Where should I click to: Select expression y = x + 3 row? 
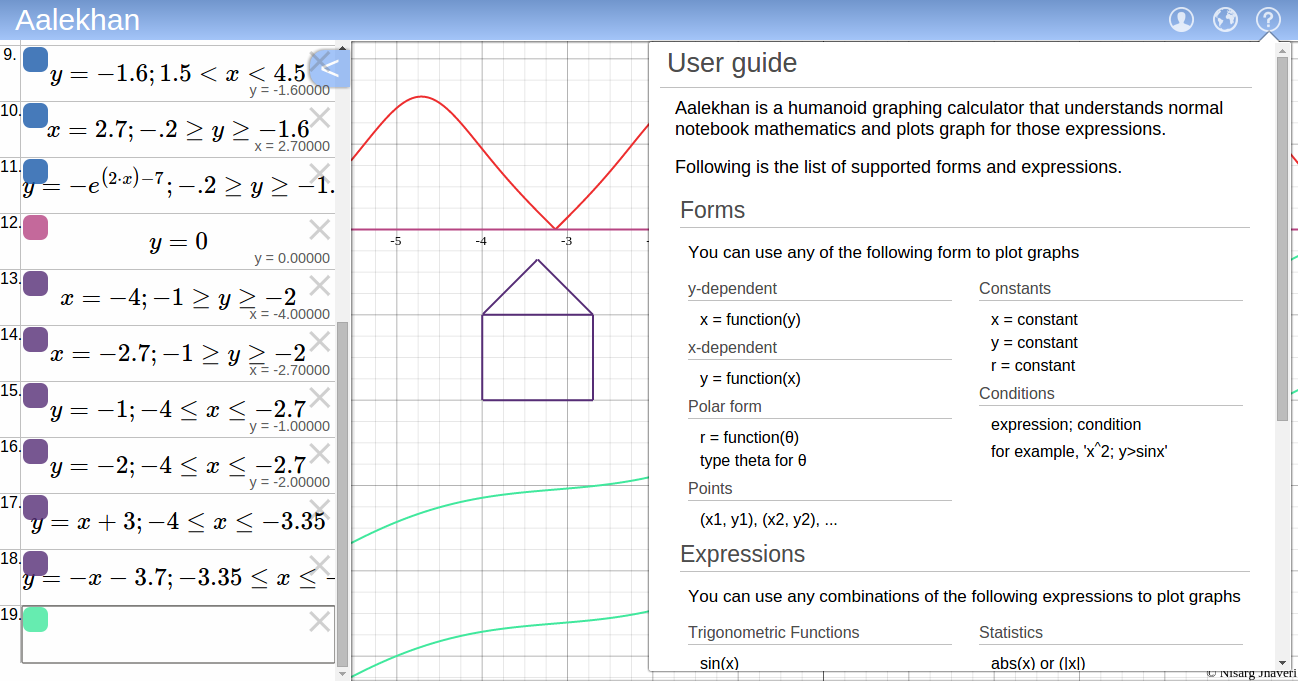[178, 523]
